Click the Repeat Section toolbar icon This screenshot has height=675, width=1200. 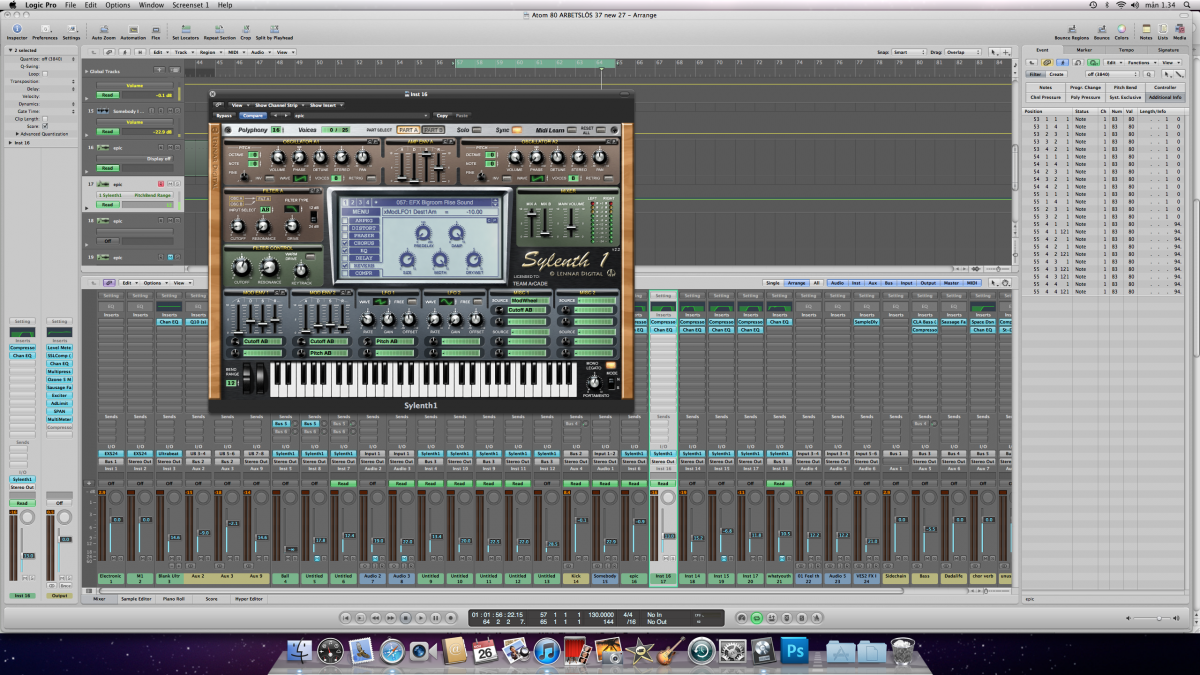coord(219,32)
